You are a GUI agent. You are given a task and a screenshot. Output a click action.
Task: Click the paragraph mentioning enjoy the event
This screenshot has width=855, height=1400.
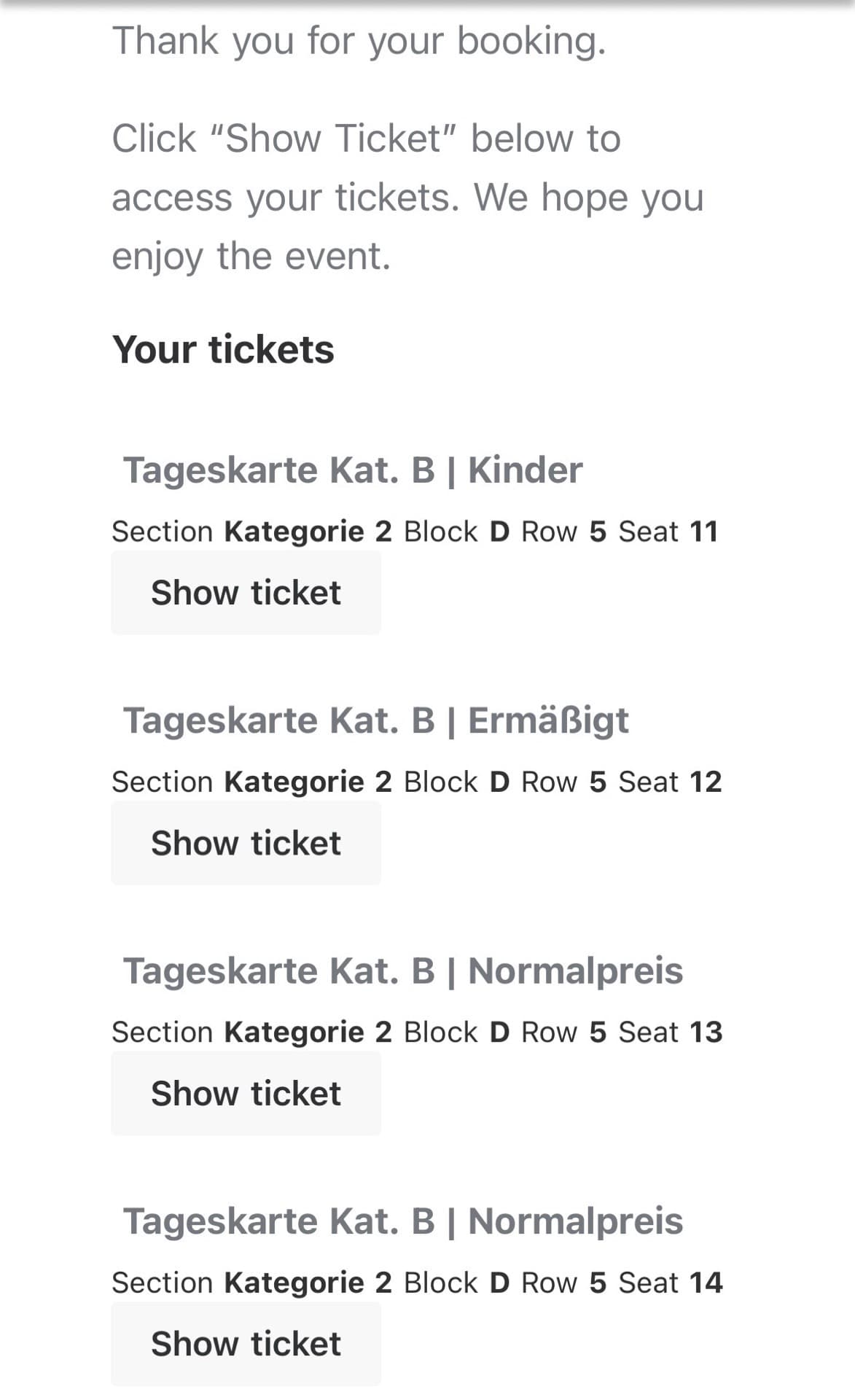pyautogui.click(x=407, y=198)
